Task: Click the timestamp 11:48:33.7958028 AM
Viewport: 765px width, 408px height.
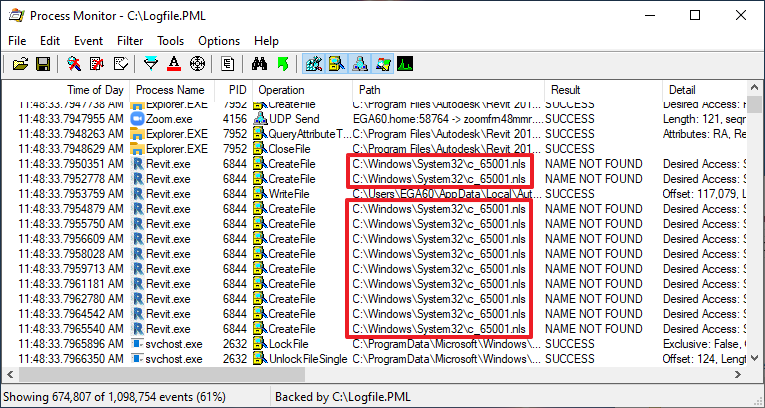Action: pos(71,254)
